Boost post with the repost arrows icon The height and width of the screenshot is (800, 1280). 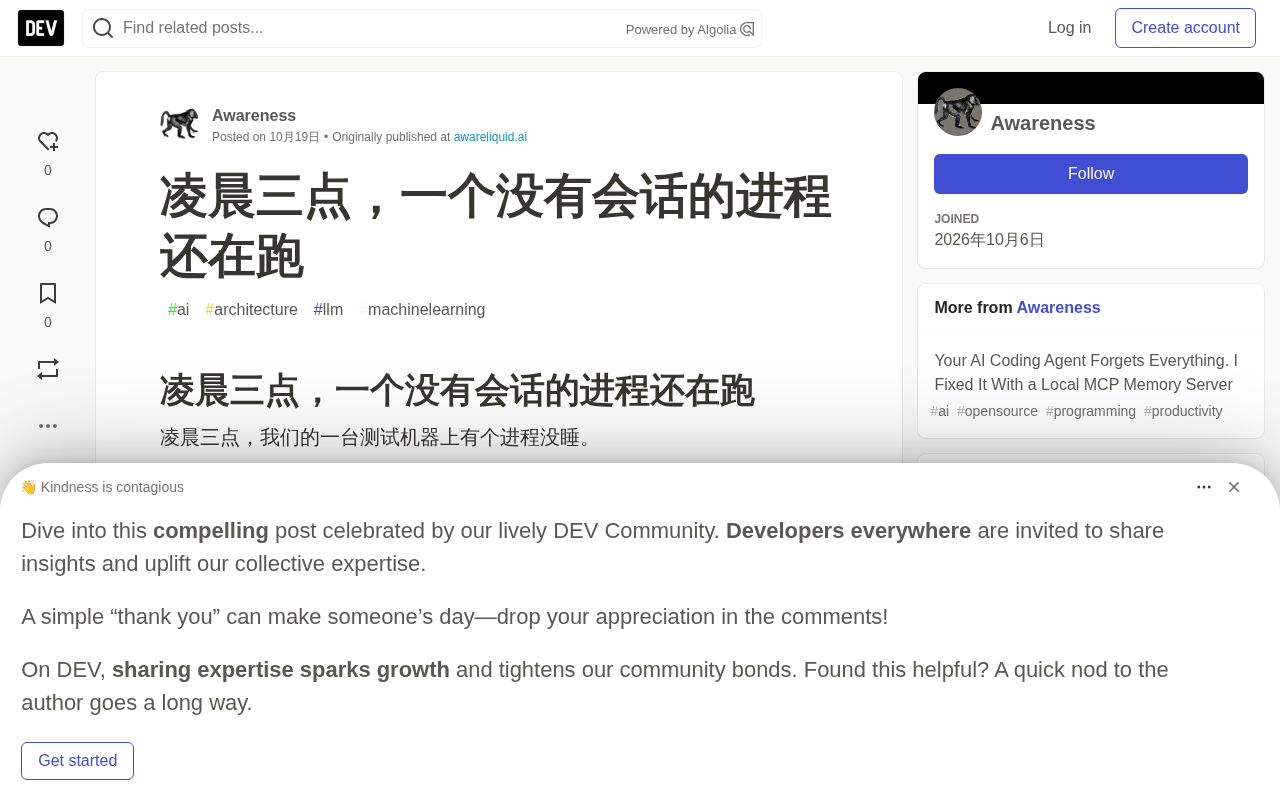pos(48,369)
